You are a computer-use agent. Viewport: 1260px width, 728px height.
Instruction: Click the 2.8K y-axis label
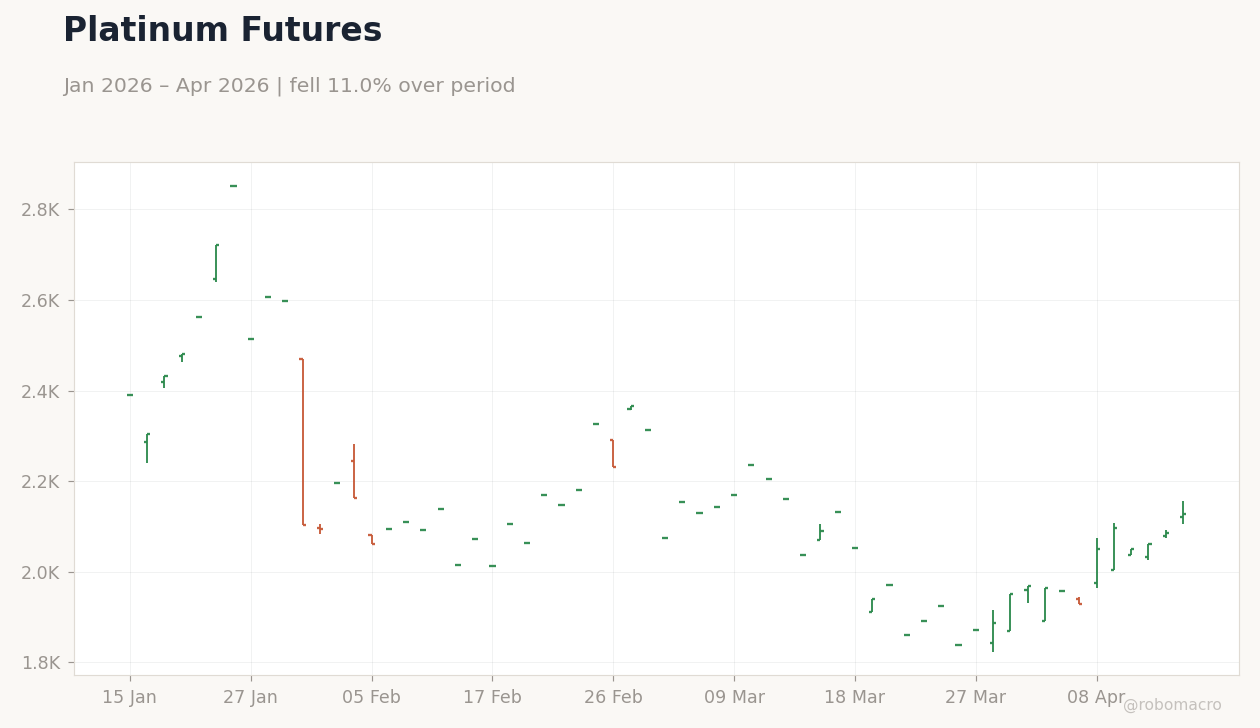pyautogui.click(x=40, y=210)
